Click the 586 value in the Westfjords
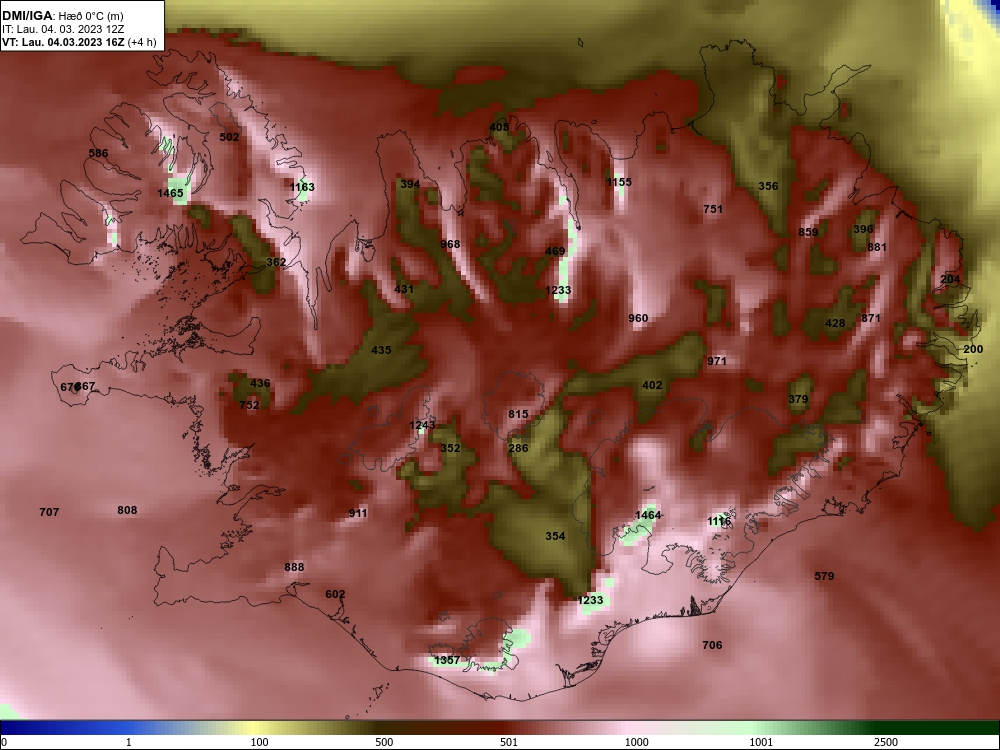Screen dimensions: 1000x750 (x=98, y=153)
